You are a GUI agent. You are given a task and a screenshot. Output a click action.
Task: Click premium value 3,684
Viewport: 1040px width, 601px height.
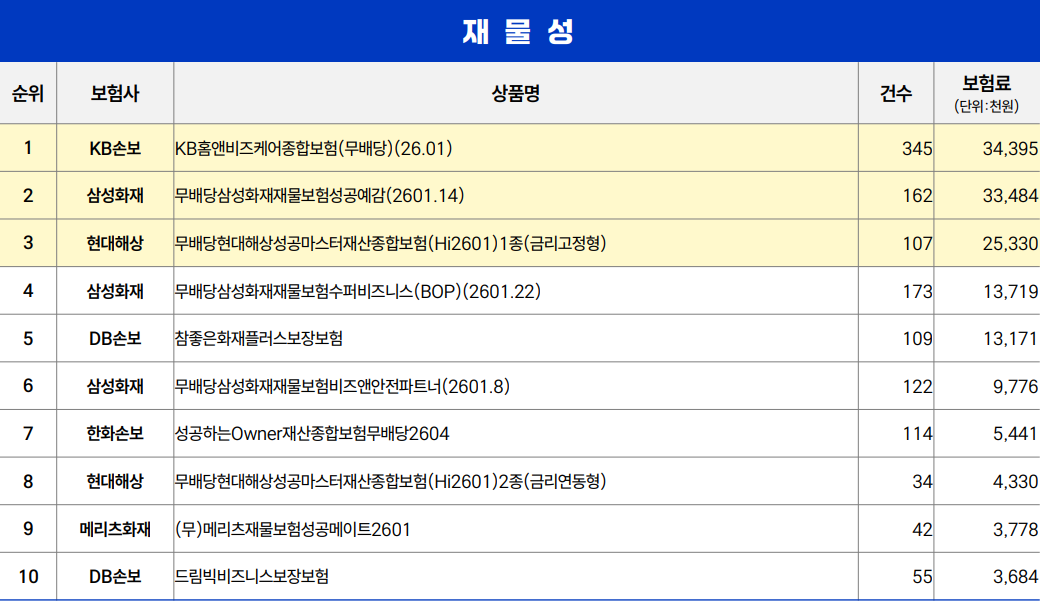tap(1015, 577)
